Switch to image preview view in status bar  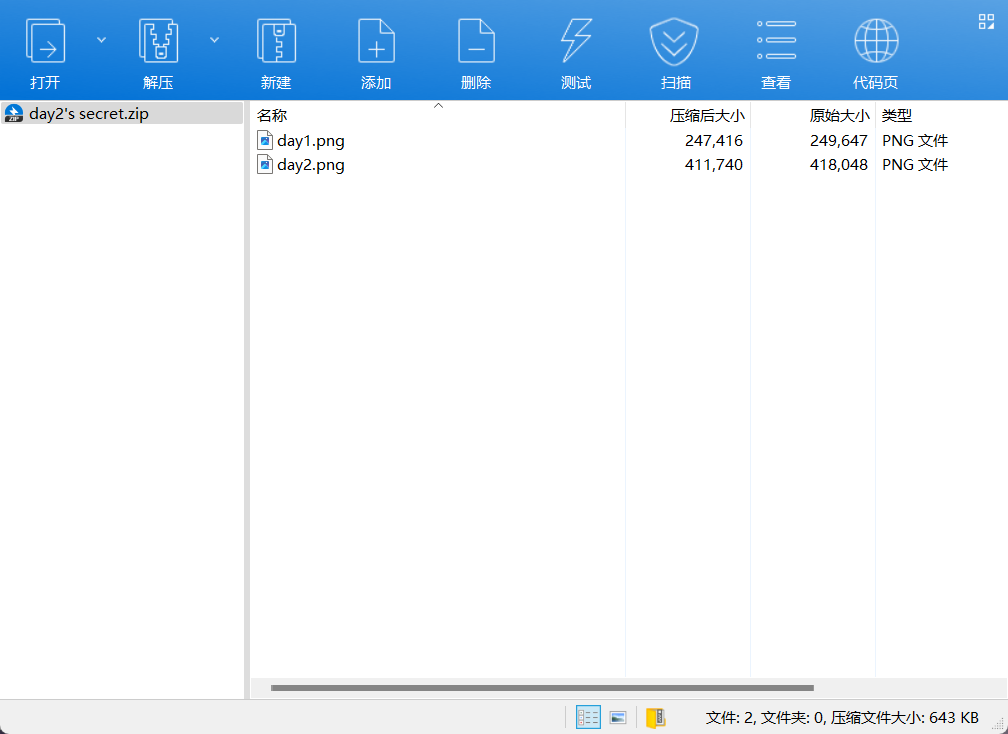tap(618, 717)
